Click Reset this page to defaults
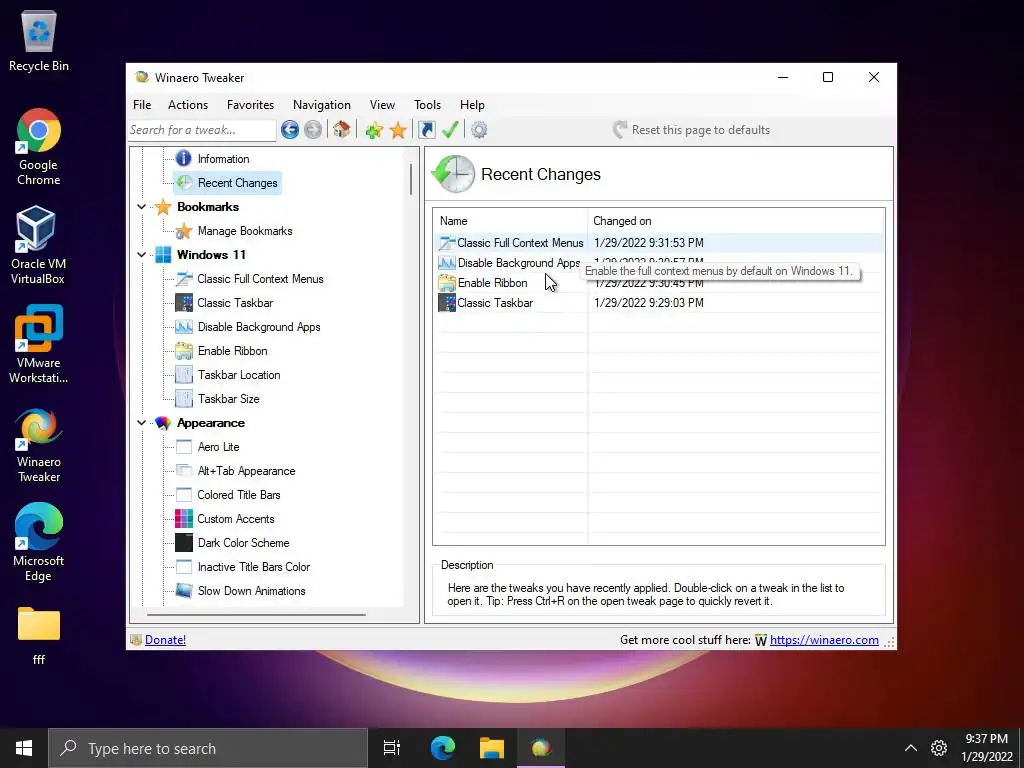This screenshot has width=1024, height=768. click(x=692, y=130)
